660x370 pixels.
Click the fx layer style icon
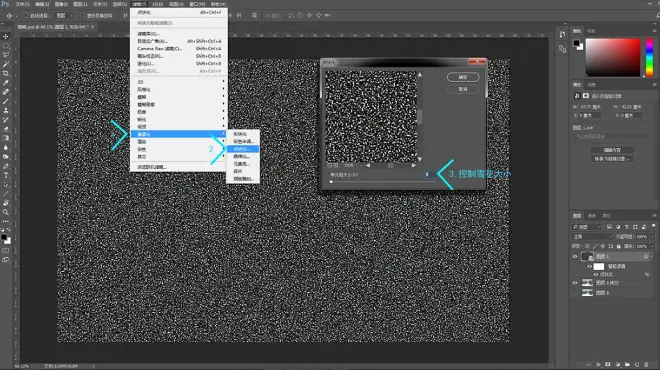coord(599,365)
